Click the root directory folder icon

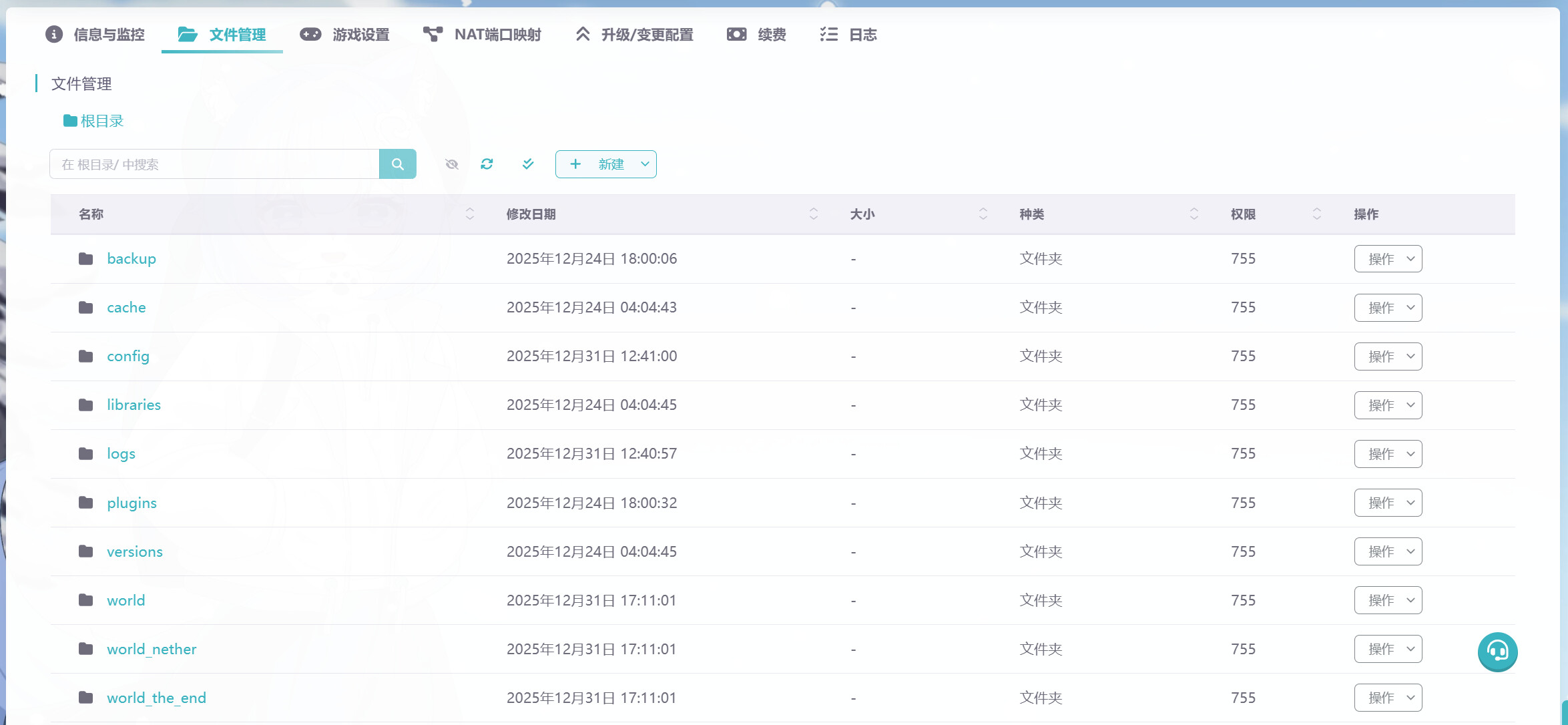pos(70,121)
